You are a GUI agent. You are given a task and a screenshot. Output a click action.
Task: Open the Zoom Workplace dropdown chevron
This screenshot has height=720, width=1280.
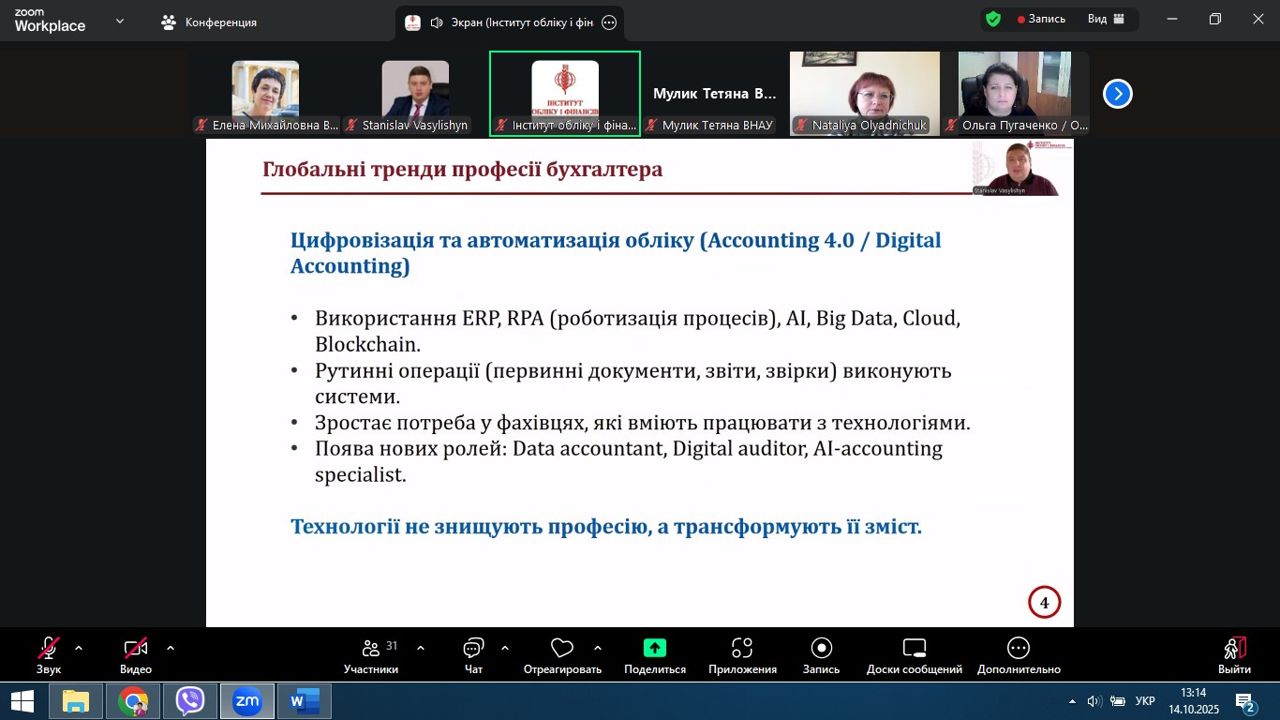tap(120, 21)
